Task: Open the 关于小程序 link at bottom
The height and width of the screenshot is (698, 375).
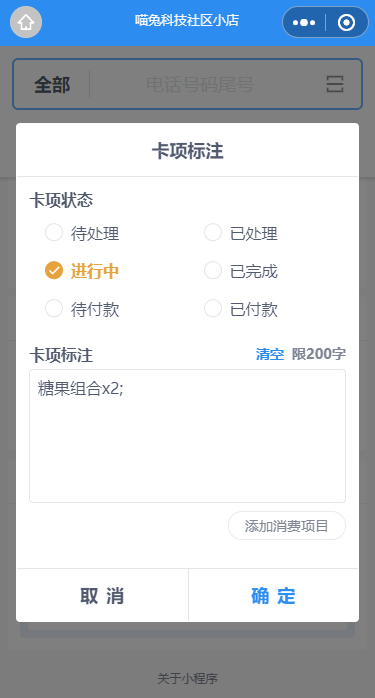Action: (x=188, y=678)
